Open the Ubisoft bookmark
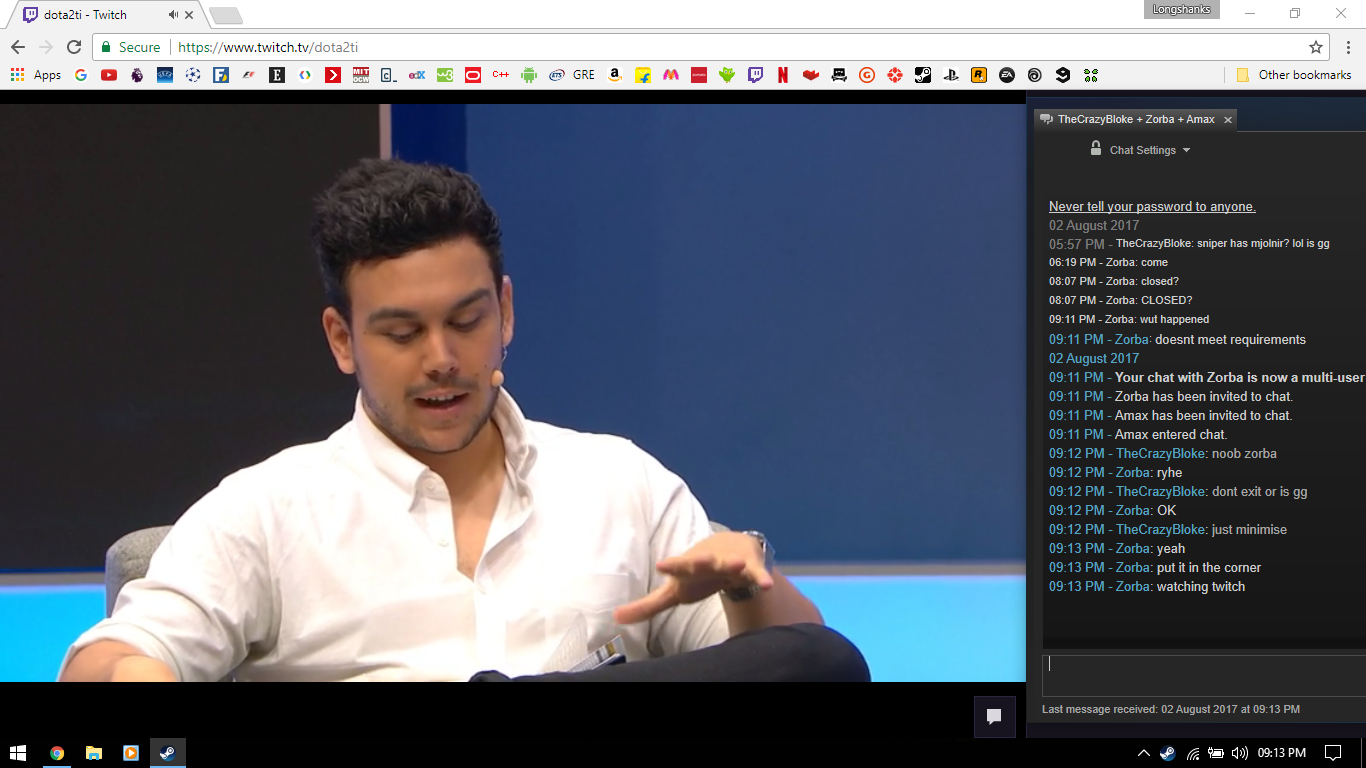Viewport: 1366px width, 768px height. [x=1035, y=75]
